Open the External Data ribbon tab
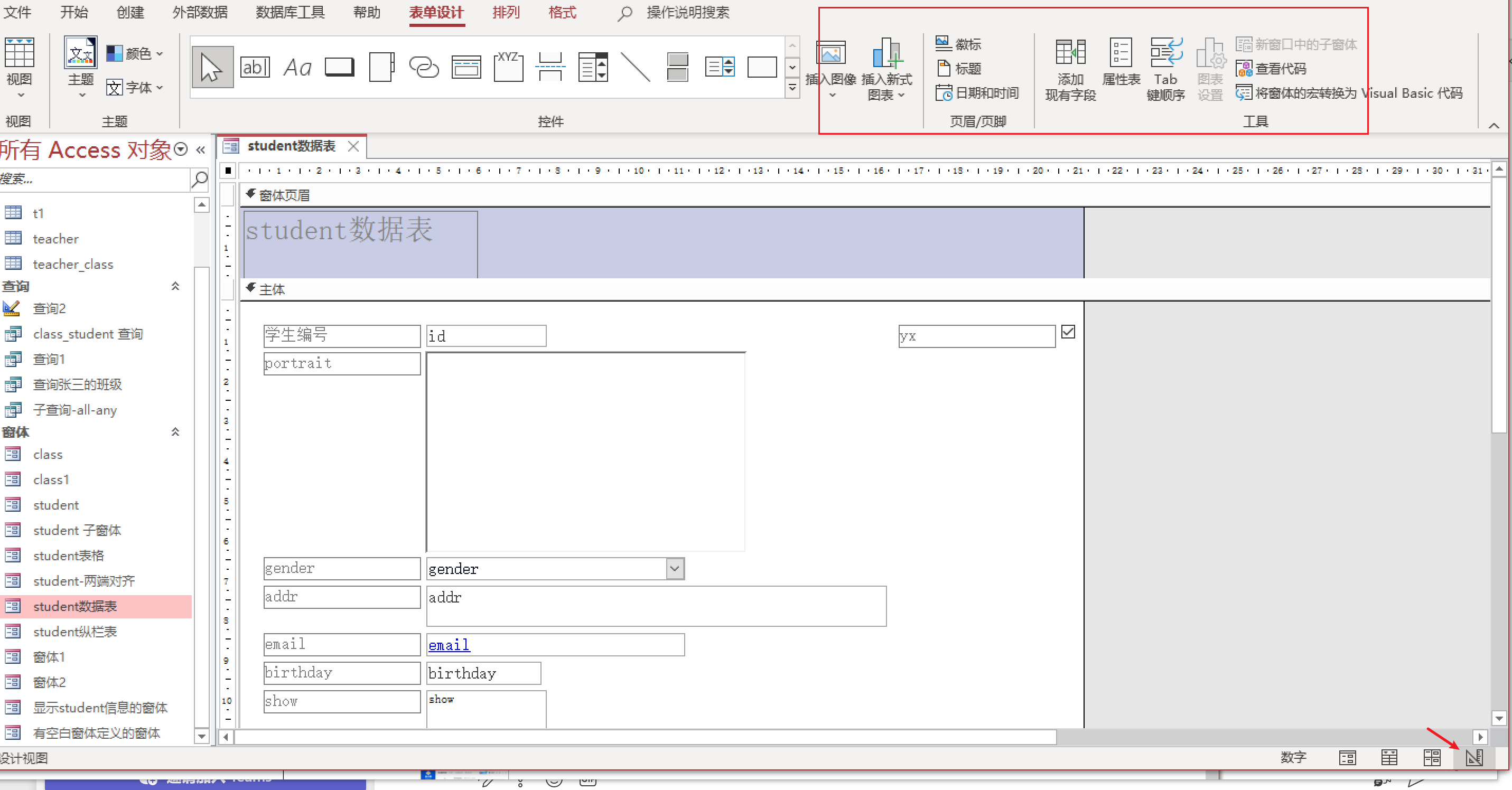 tap(200, 12)
